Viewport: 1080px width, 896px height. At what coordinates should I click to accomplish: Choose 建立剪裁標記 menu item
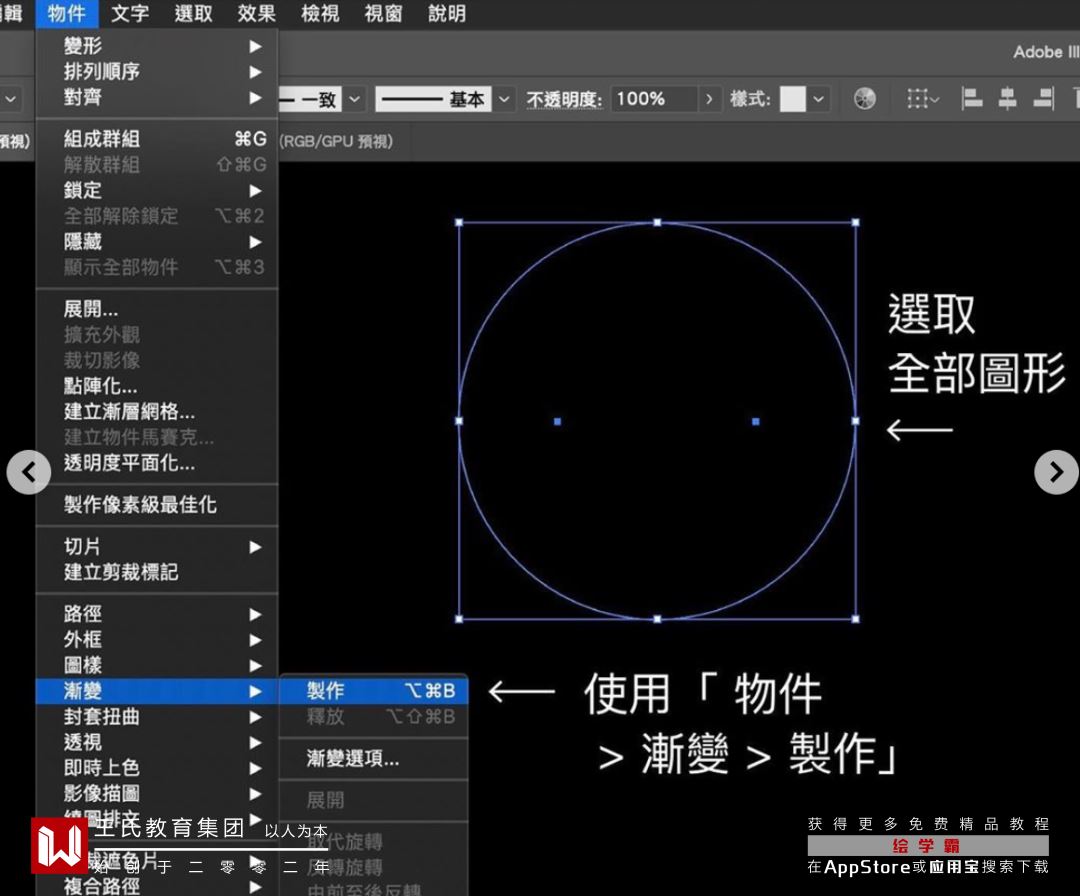pyautogui.click(x=157, y=572)
